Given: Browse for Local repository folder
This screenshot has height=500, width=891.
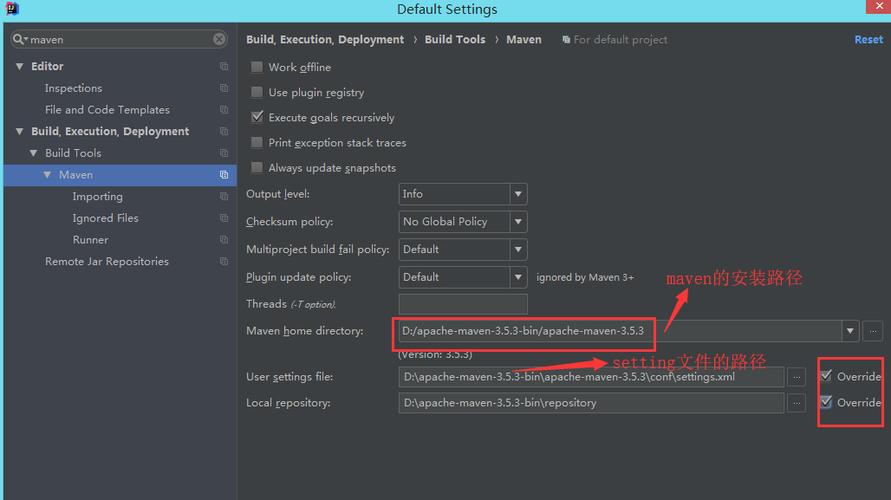Looking at the screenshot, I should tap(797, 403).
